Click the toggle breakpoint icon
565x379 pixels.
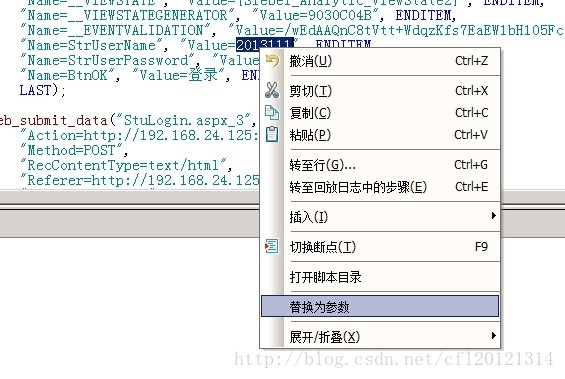(x=271, y=246)
